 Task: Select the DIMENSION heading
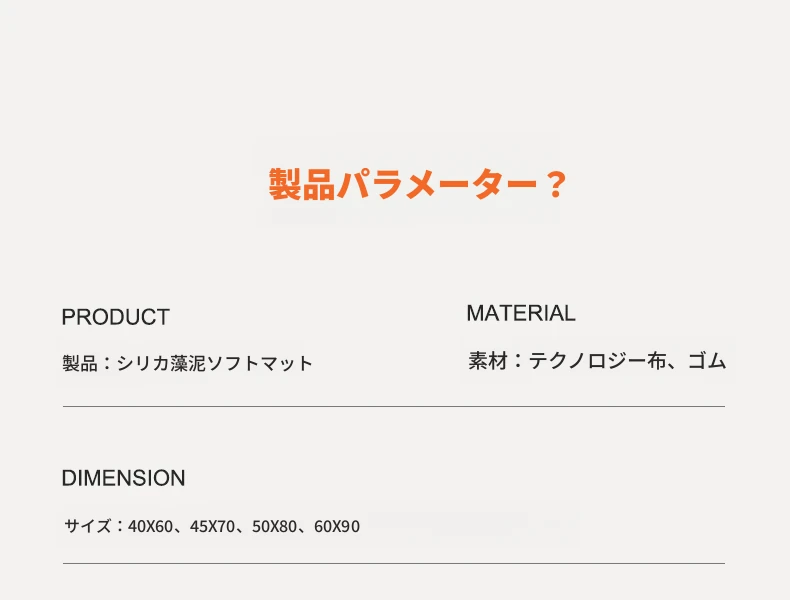123,478
